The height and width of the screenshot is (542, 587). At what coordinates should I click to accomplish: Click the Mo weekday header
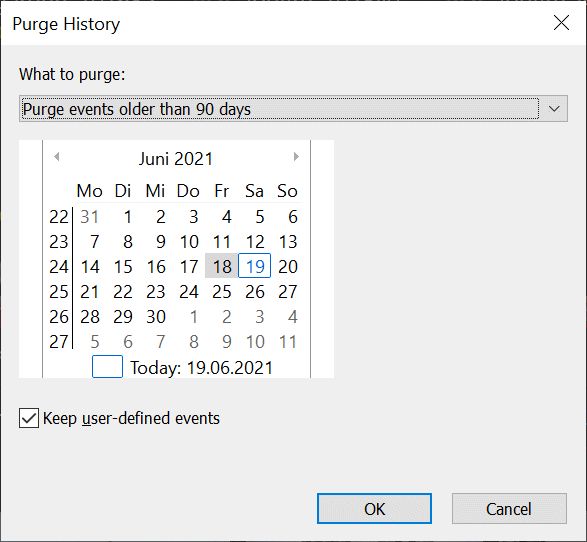89,191
